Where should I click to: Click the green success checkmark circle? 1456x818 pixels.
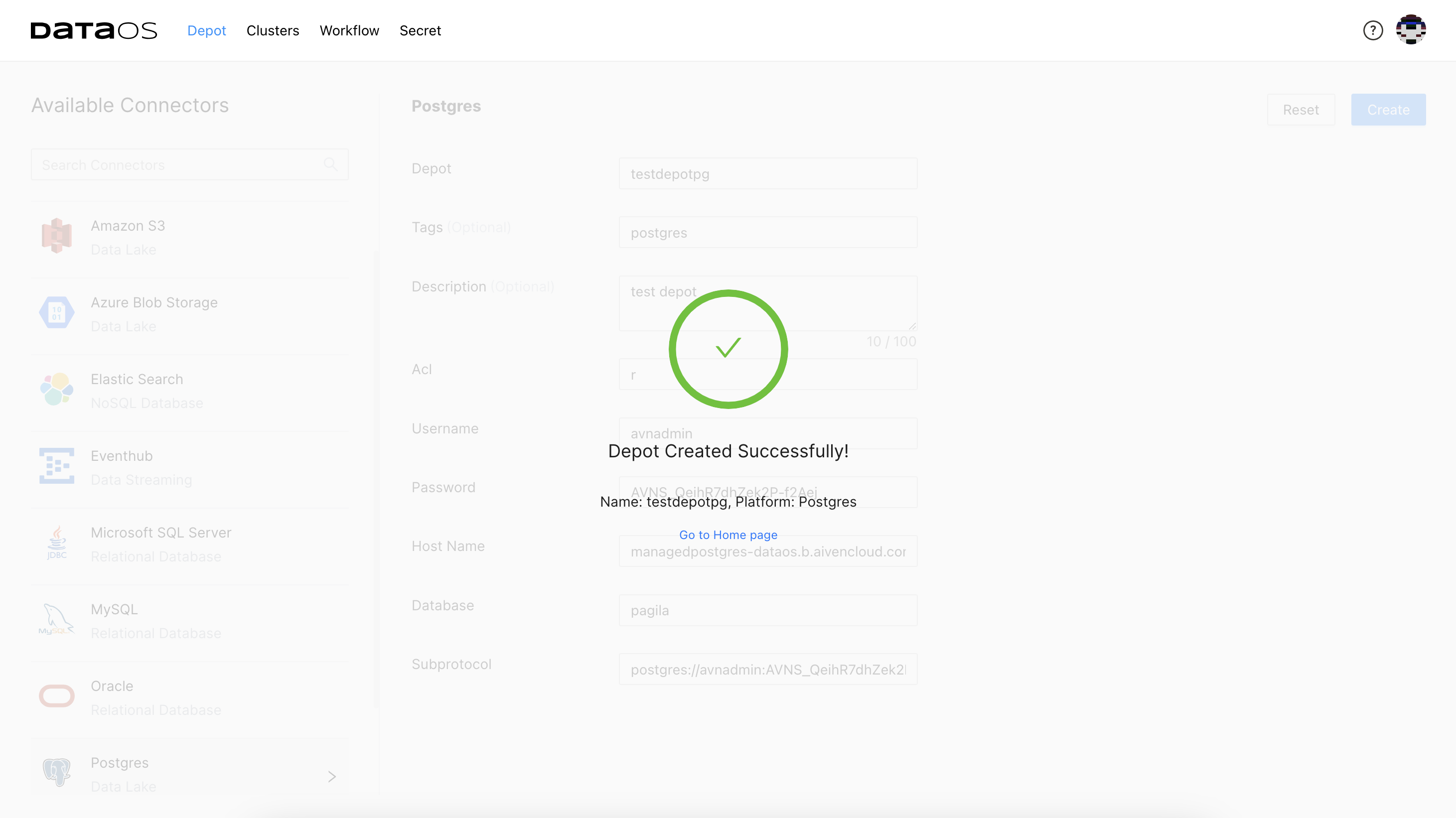(x=728, y=349)
